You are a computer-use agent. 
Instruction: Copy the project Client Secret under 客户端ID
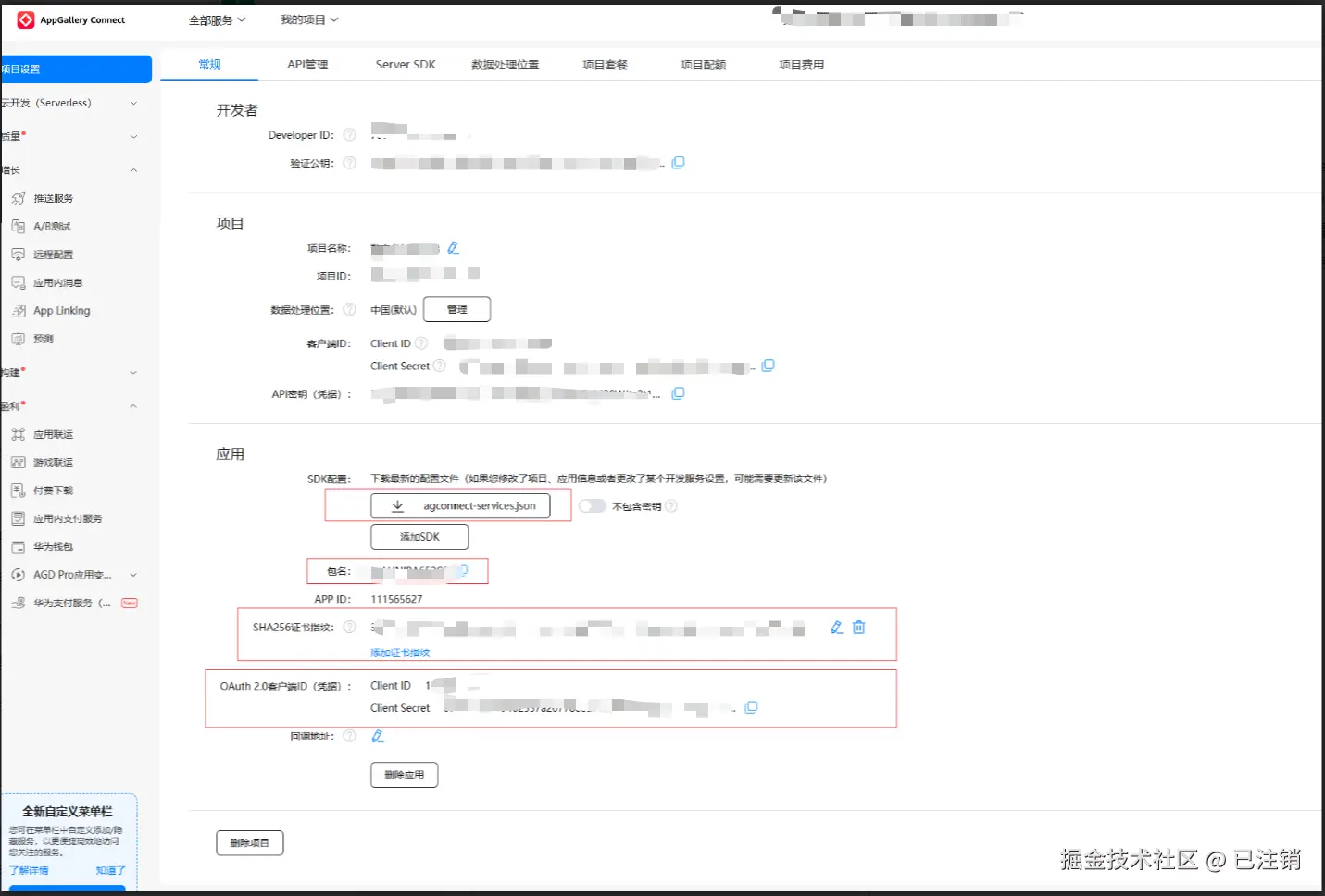[x=768, y=366]
